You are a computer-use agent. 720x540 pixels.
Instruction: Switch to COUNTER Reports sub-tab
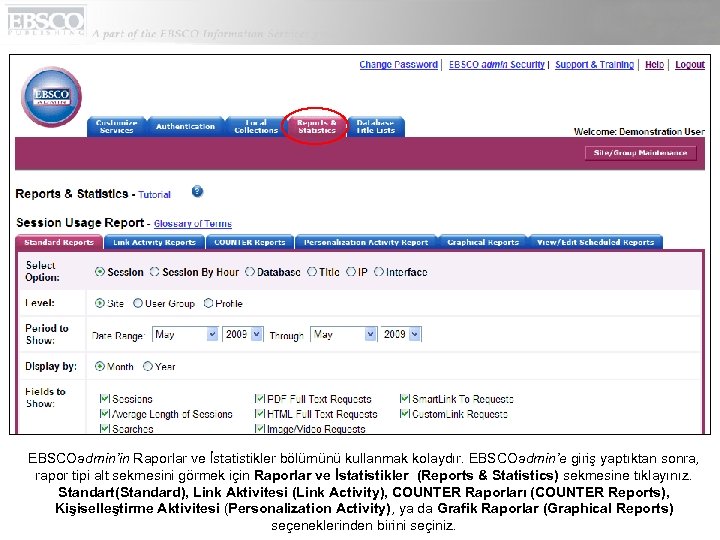click(250, 242)
